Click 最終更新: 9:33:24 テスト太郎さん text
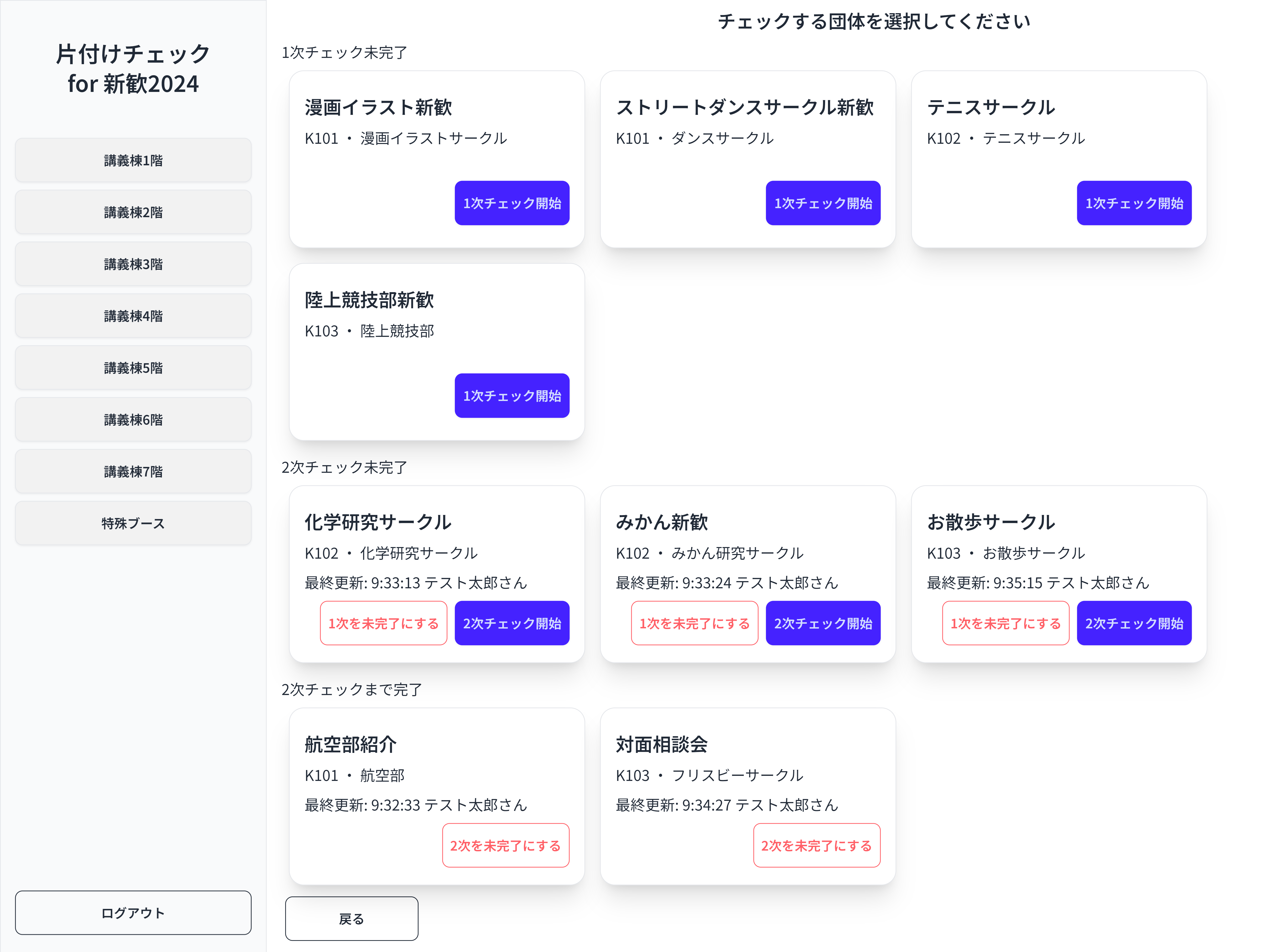The height and width of the screenshot is (952, 1269). [x=727, y=583]
